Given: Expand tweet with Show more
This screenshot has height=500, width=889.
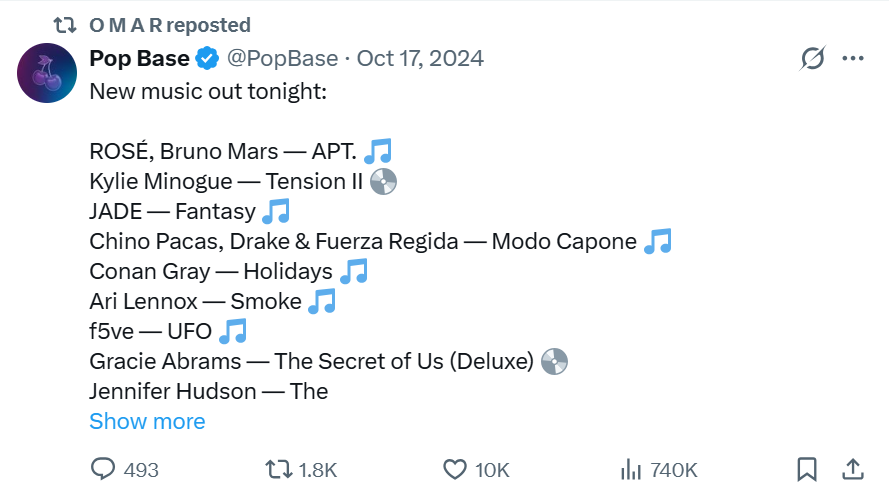Looking at the screenshot, I should [x=147, y=421].
